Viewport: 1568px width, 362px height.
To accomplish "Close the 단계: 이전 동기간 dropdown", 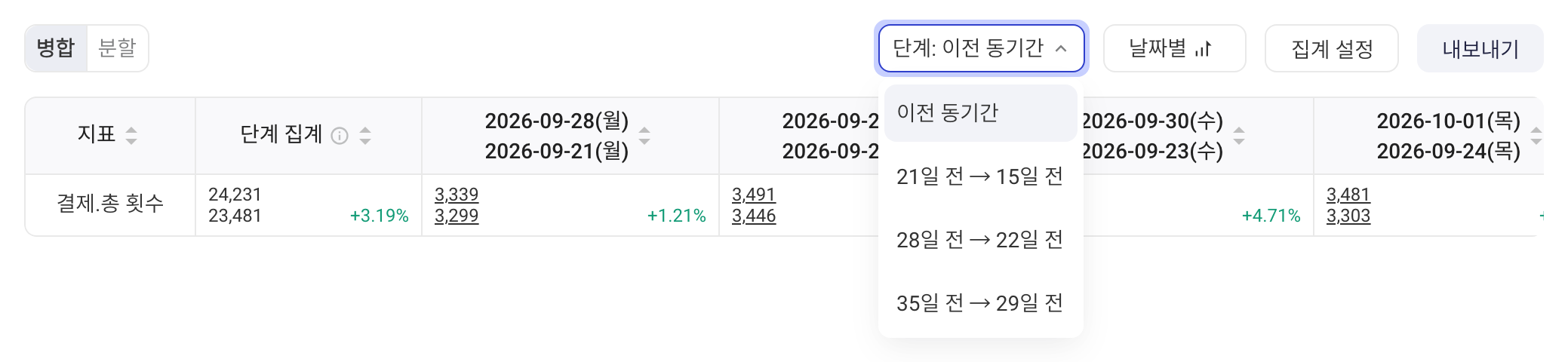I will pos(981,48).
